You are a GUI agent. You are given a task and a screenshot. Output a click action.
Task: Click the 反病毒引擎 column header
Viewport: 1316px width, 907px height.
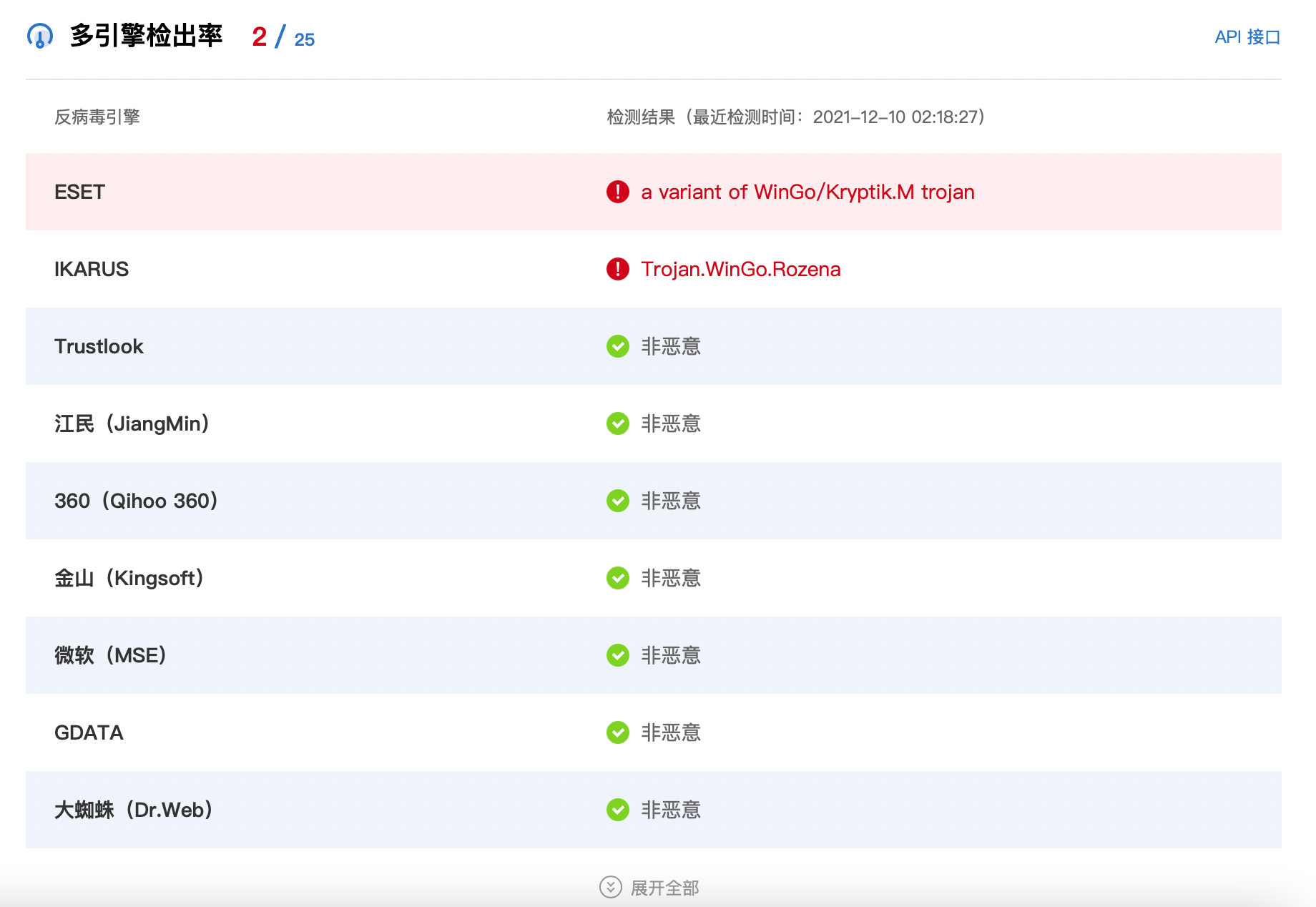(x=97, y=117)
